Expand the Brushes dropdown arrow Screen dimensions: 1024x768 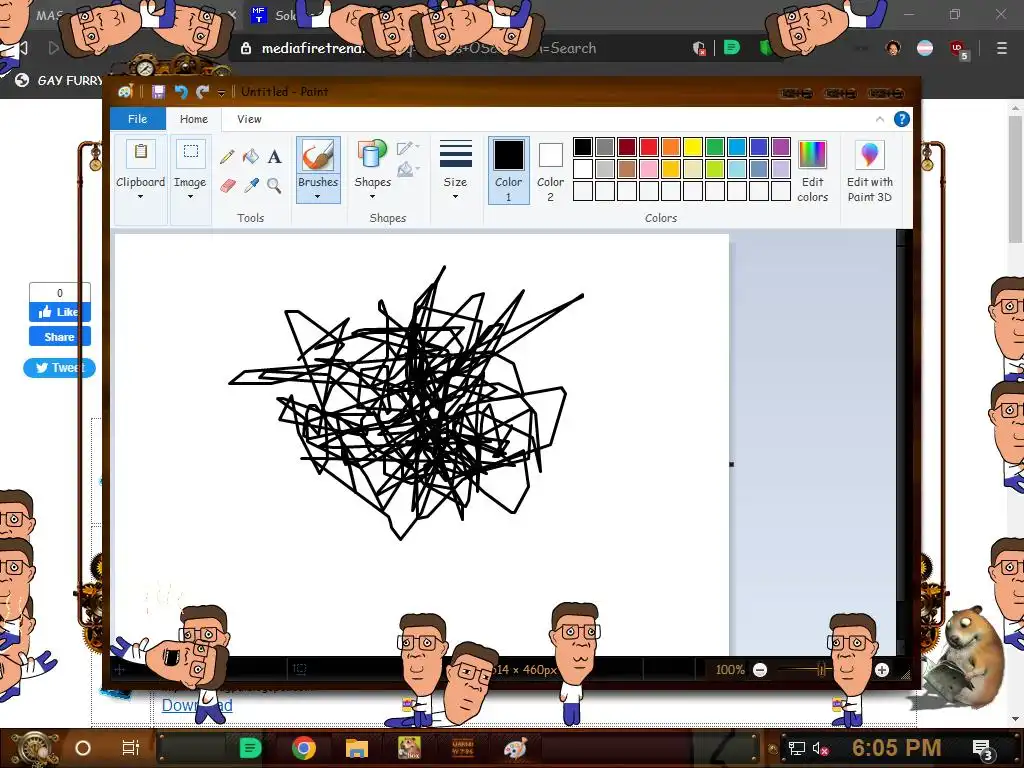click(x=318, y=197)
